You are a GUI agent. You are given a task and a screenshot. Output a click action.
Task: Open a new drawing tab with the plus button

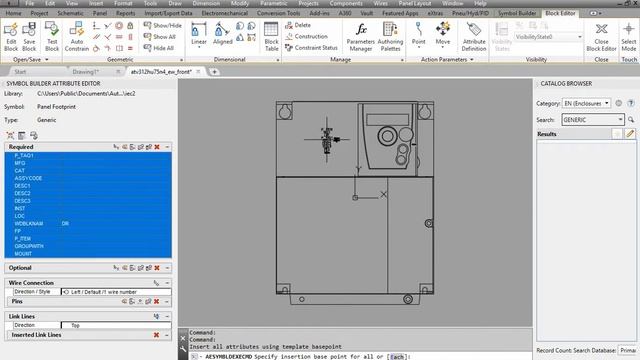tap(214, 72)
